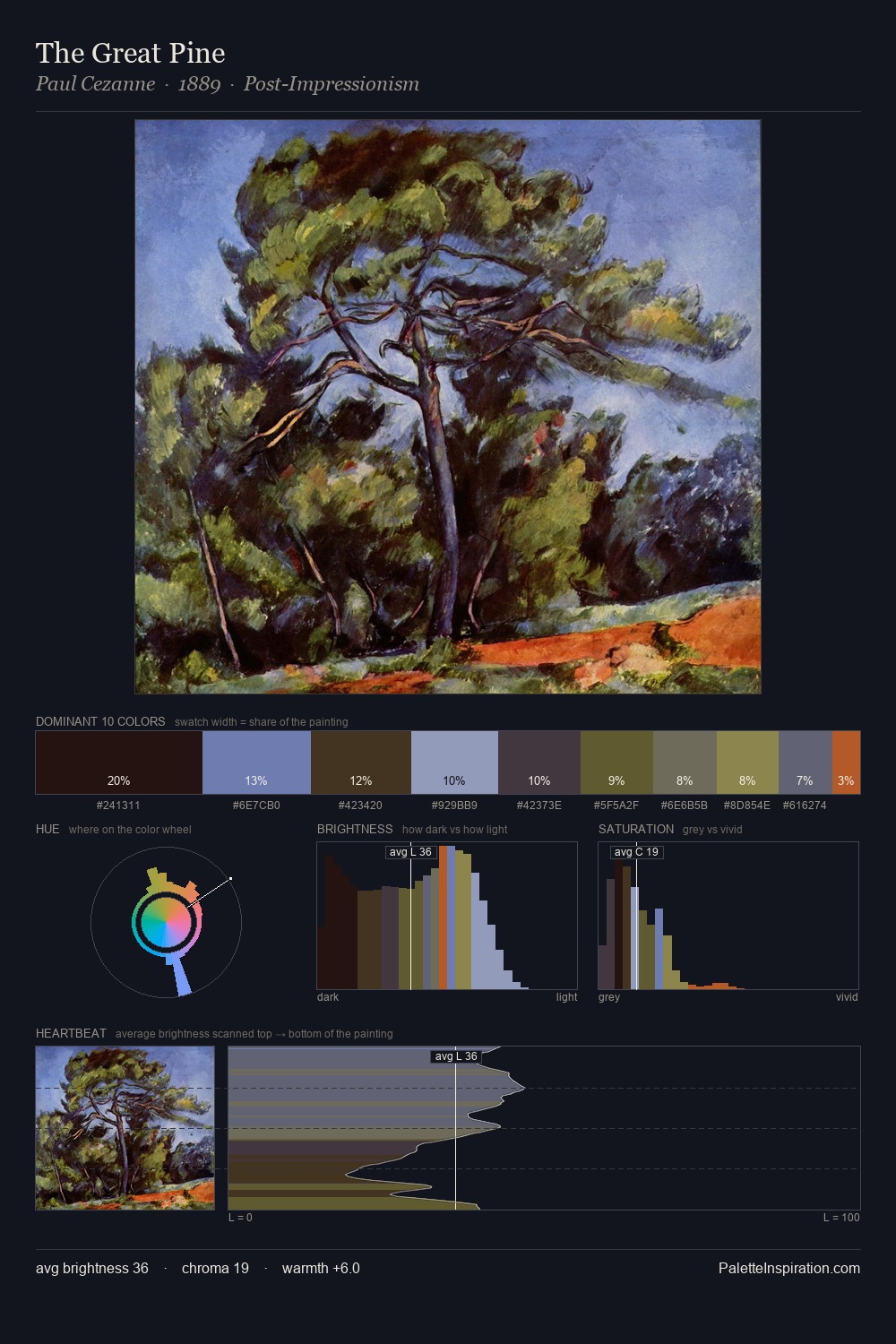The width and height of the screenshot is (896, 1344).
Task: Click the L = 0 axis label
Action: 240,1218
